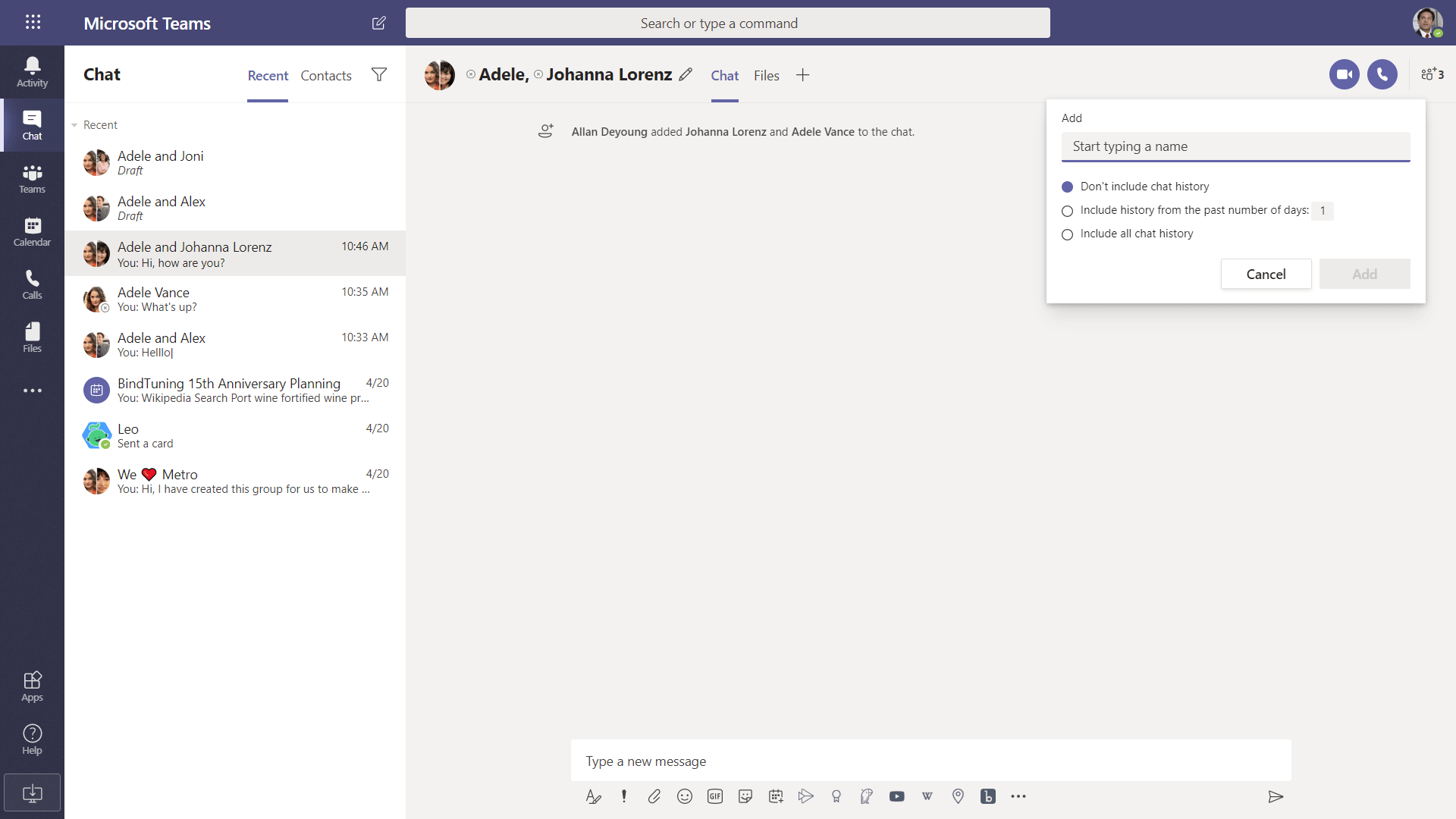Select Don't include chat history

[1067, 187]
